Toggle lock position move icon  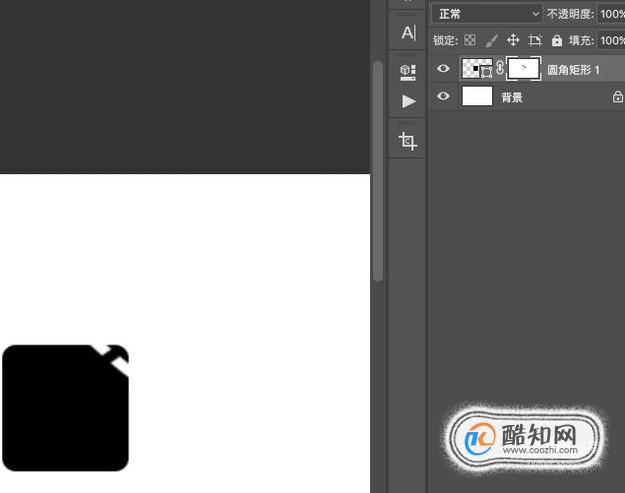(513, 40)
